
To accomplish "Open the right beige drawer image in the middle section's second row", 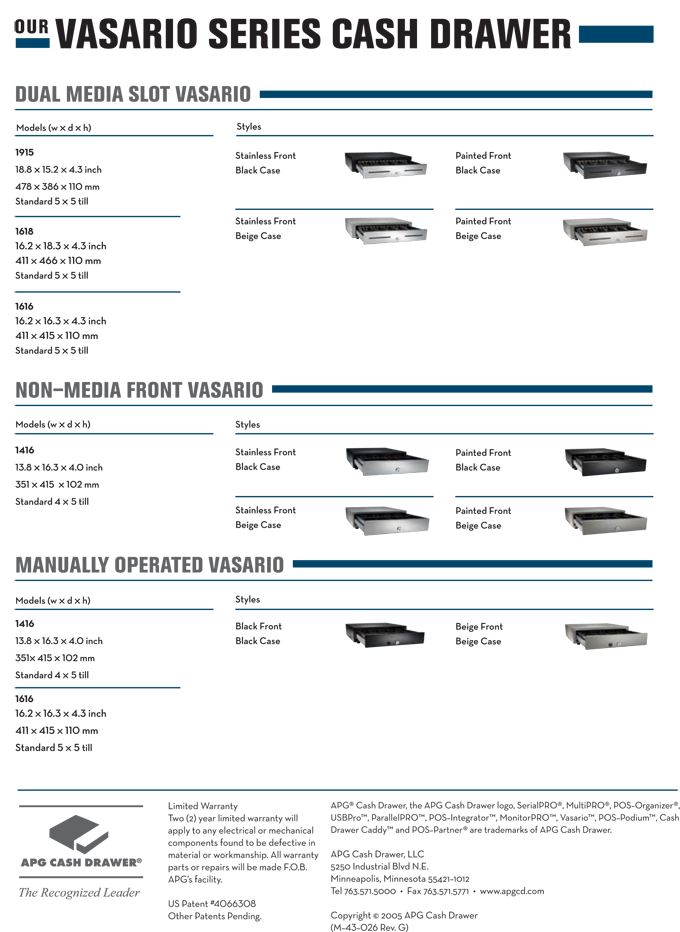I will [x=598, y=522].
